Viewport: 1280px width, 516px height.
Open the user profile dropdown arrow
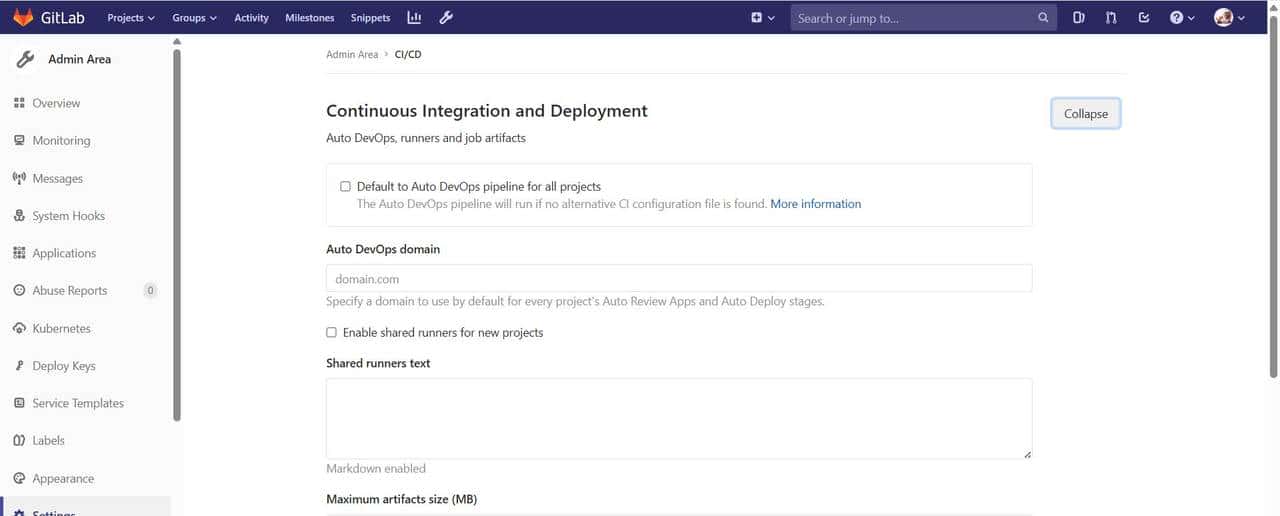(x=1241, y=18)
